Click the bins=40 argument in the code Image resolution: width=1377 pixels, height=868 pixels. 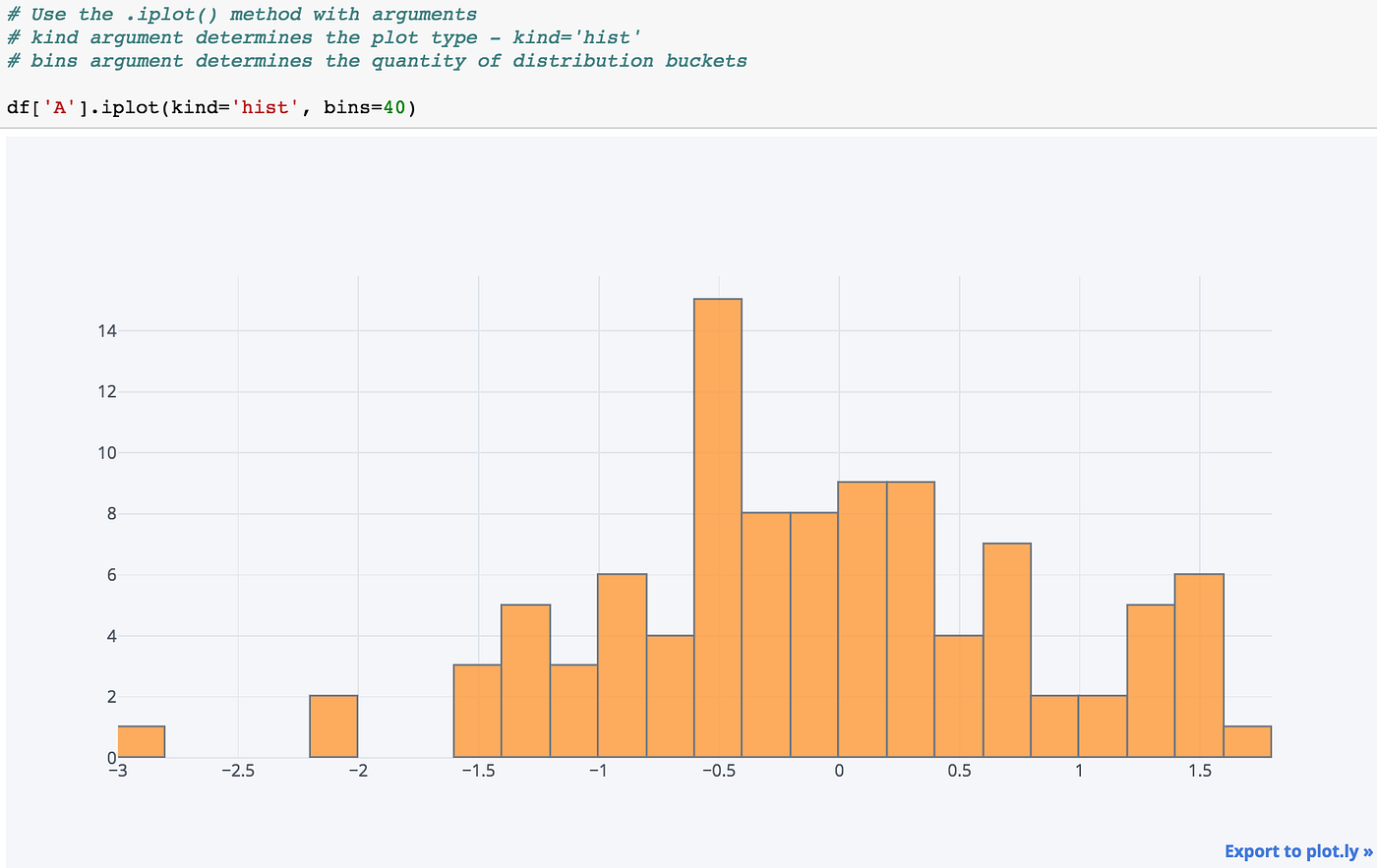click(x=365, y=107)
